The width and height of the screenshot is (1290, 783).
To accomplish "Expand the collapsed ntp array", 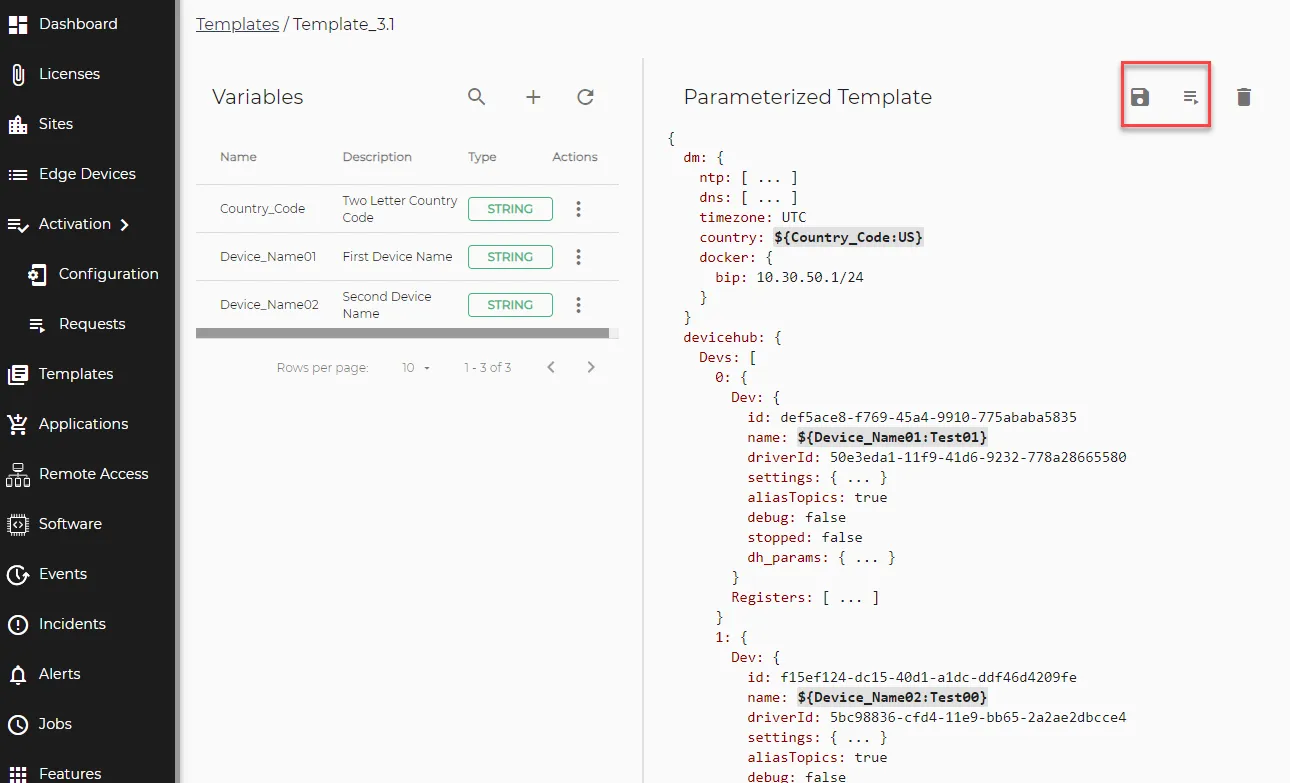I will (769, 177).
